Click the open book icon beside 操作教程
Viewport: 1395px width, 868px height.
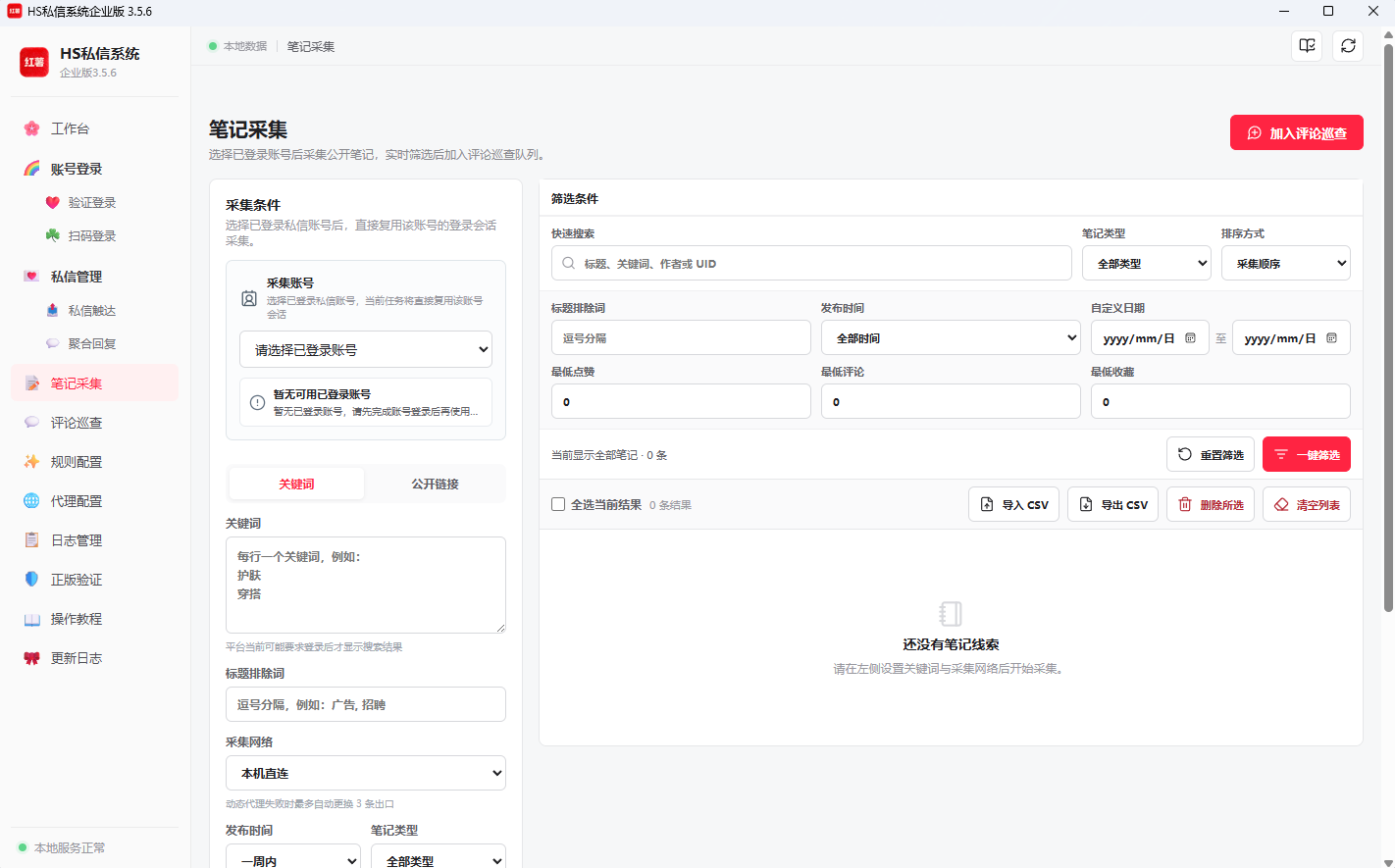pyautogui.click(x=31, y=619)
